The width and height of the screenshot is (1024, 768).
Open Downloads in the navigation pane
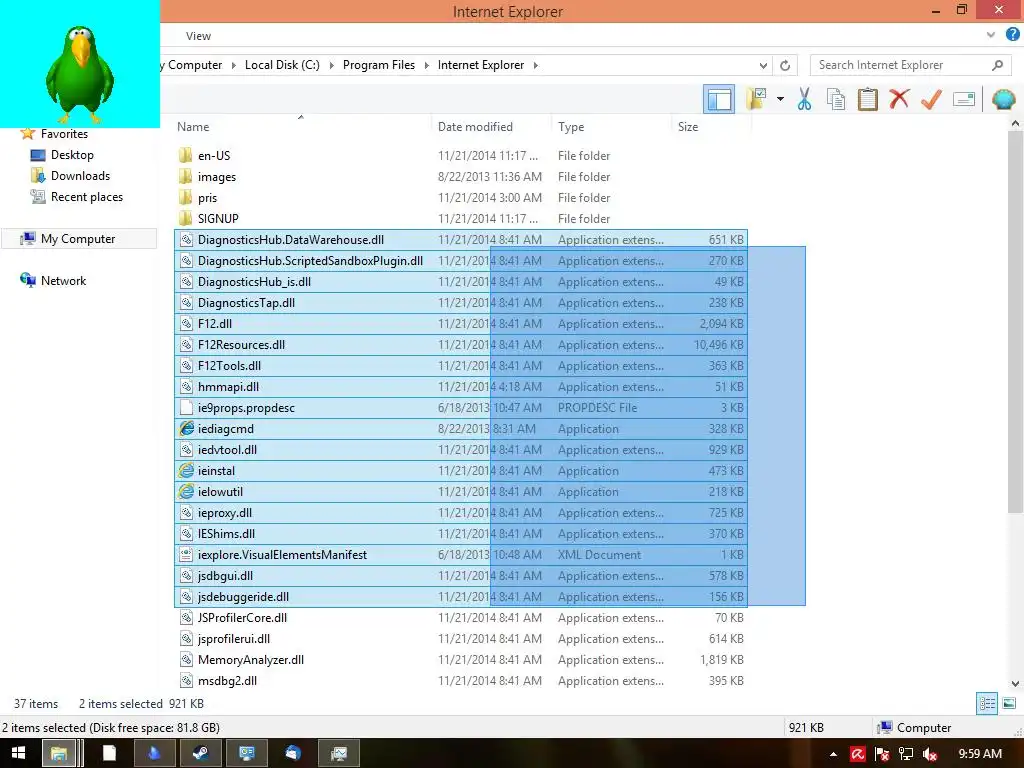(x=80, y=176)
